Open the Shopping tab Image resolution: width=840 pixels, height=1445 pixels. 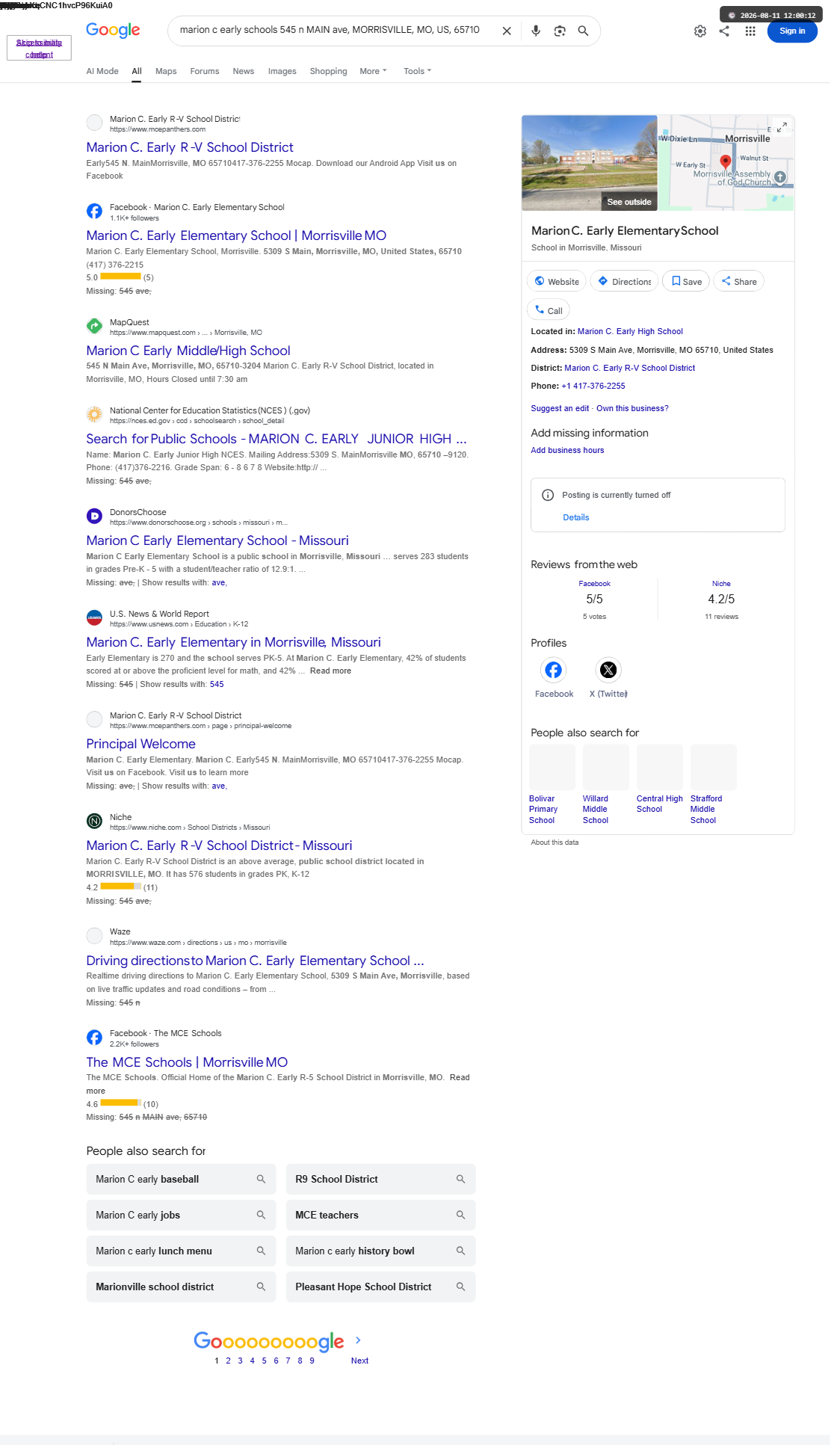[x=329, y=71]
